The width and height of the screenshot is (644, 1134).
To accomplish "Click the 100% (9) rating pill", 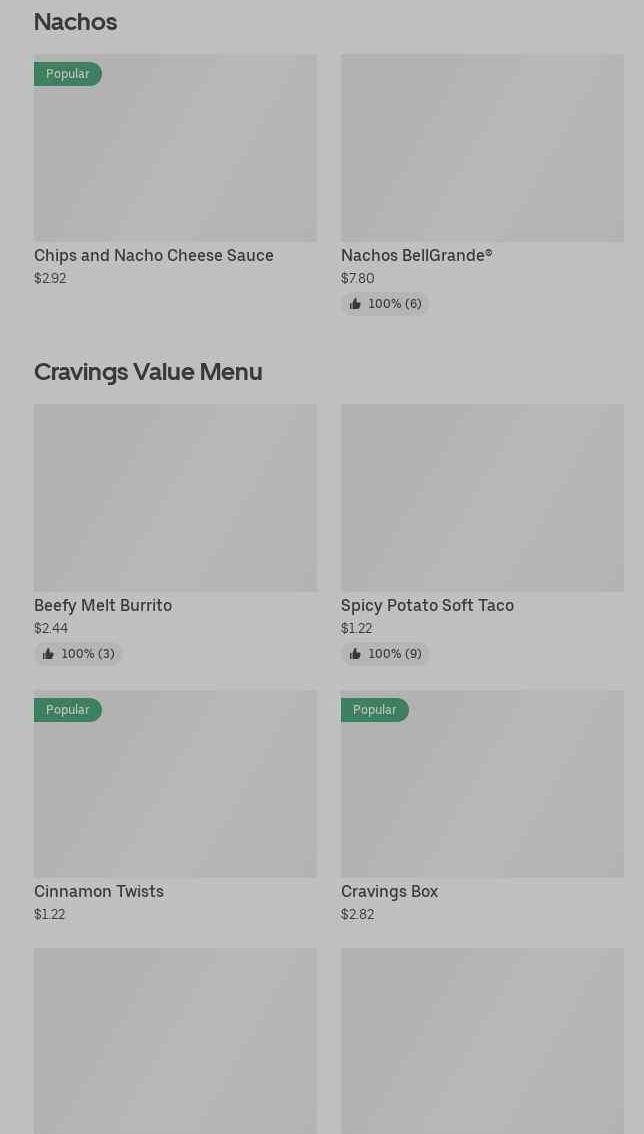I will [x=386, y=654].
